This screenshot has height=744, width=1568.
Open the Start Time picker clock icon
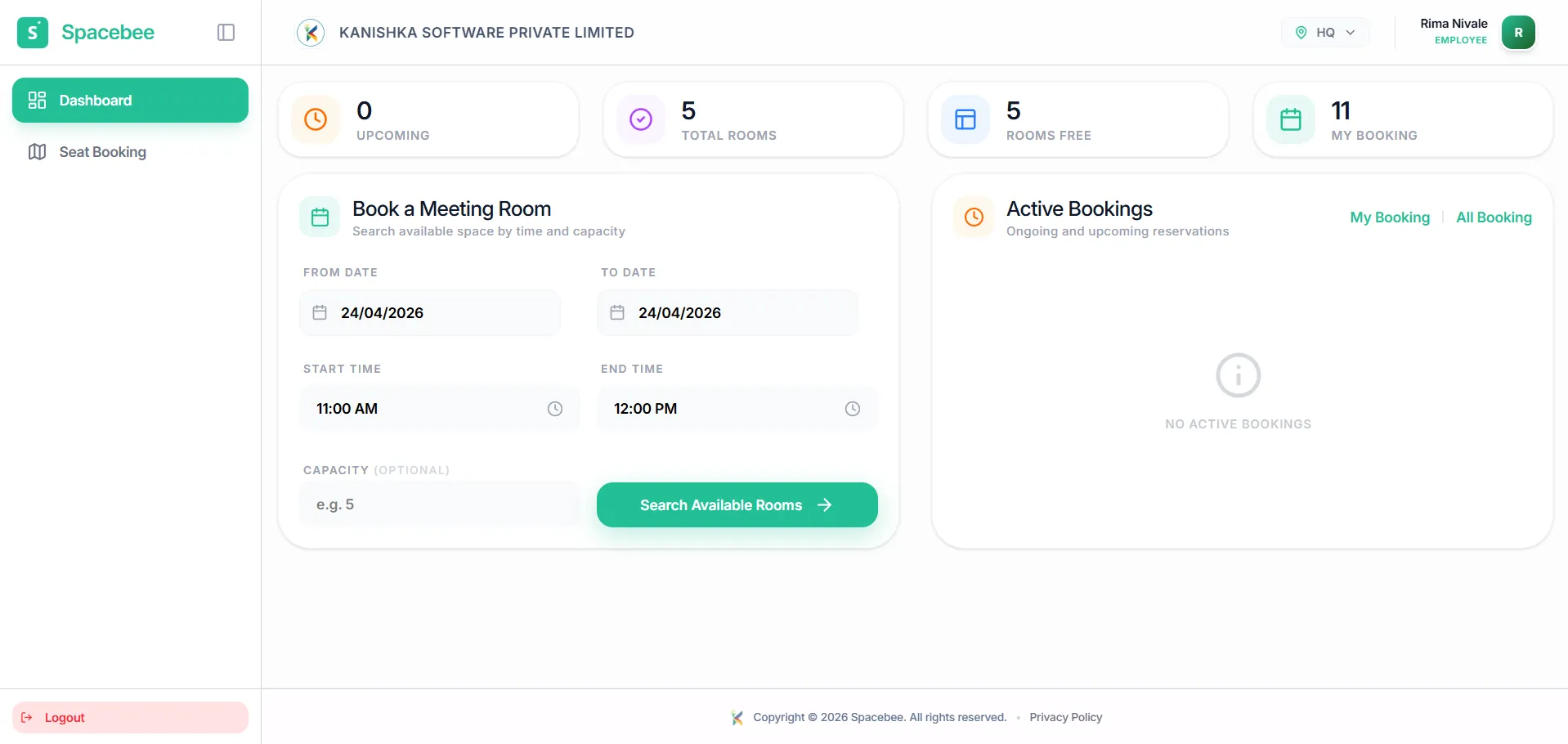(x=555, y=409)
